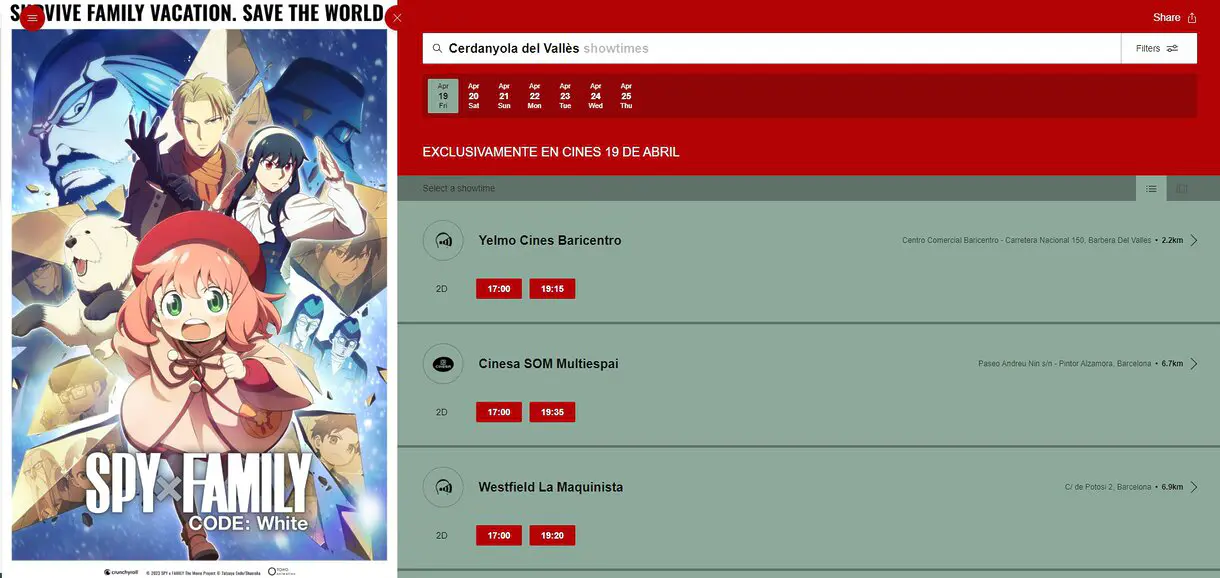Close the showtimes panel with X button
This screenshot has height=578, width=1220.
point(397,18)
